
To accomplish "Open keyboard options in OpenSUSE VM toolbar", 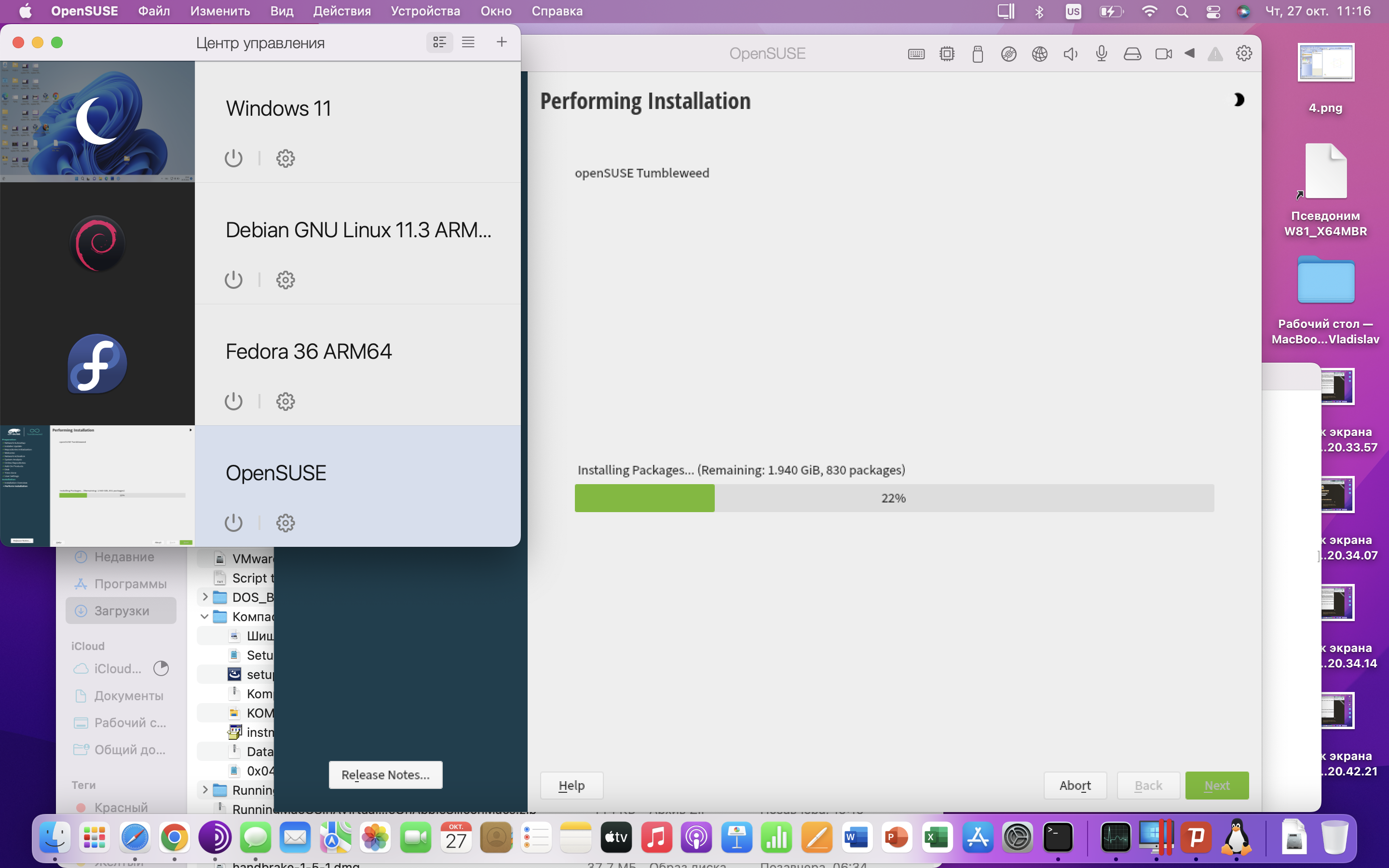I will pos(916,54).
